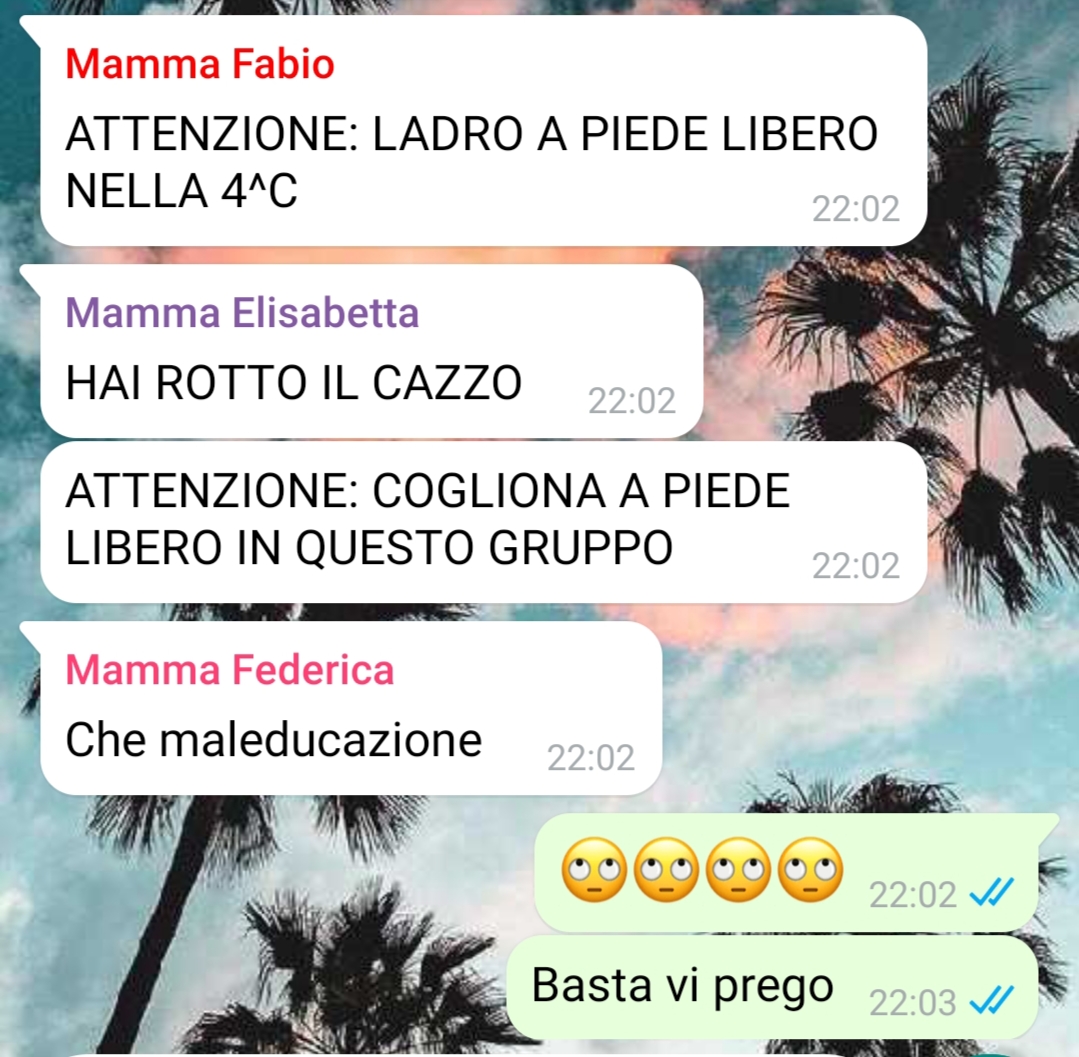This screenshot has width=1079, height=1057.
Task: Tap the second eye-roll emoji
Action: [x=666, y=870]
